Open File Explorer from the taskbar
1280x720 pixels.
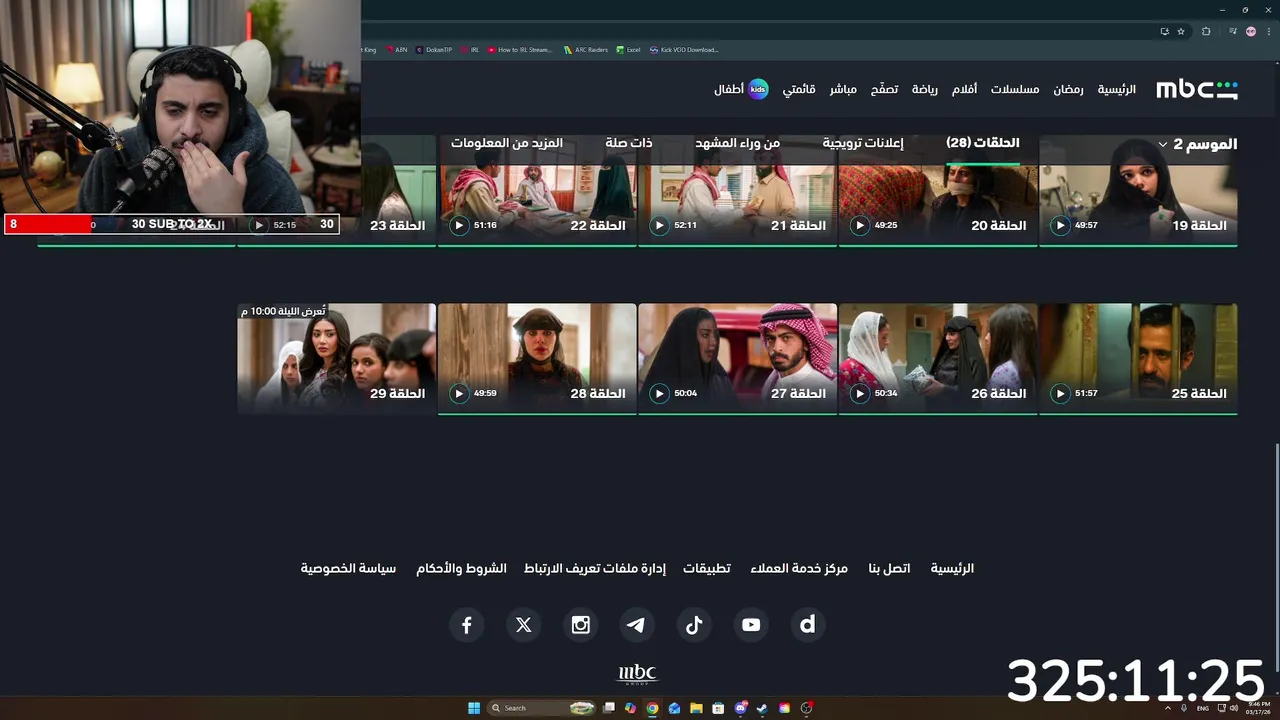tap(696, 708)
